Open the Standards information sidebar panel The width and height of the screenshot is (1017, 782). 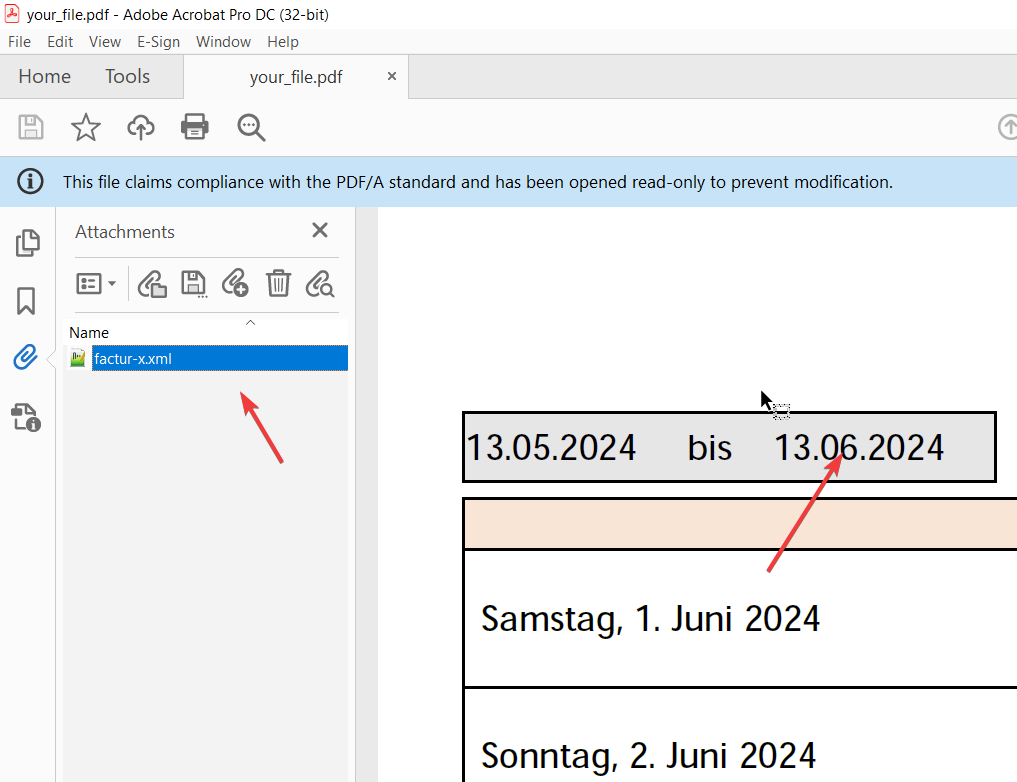26,417
